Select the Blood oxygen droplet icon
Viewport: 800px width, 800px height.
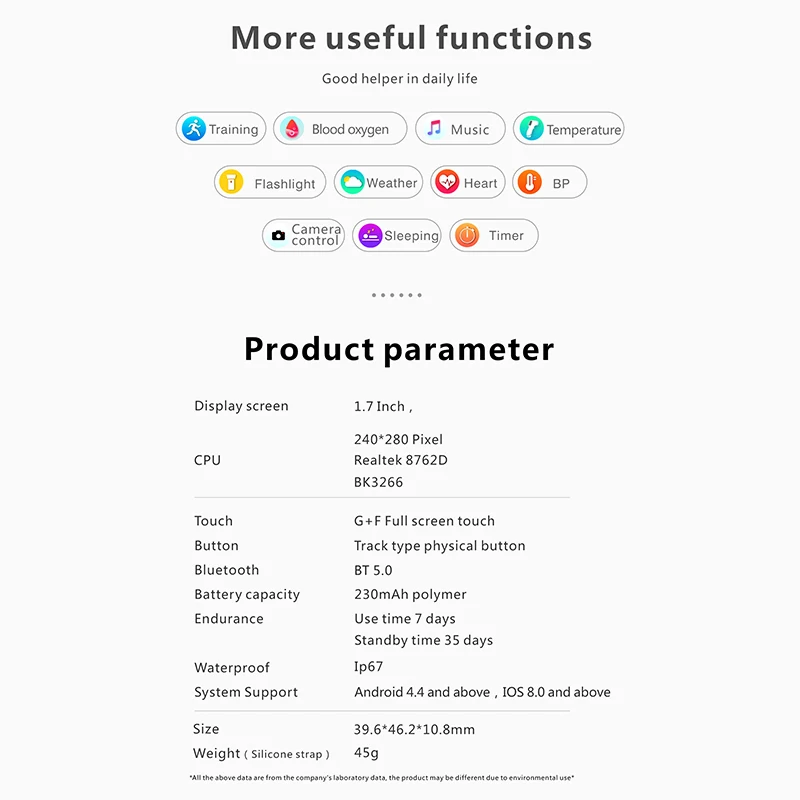coord(292,129)
